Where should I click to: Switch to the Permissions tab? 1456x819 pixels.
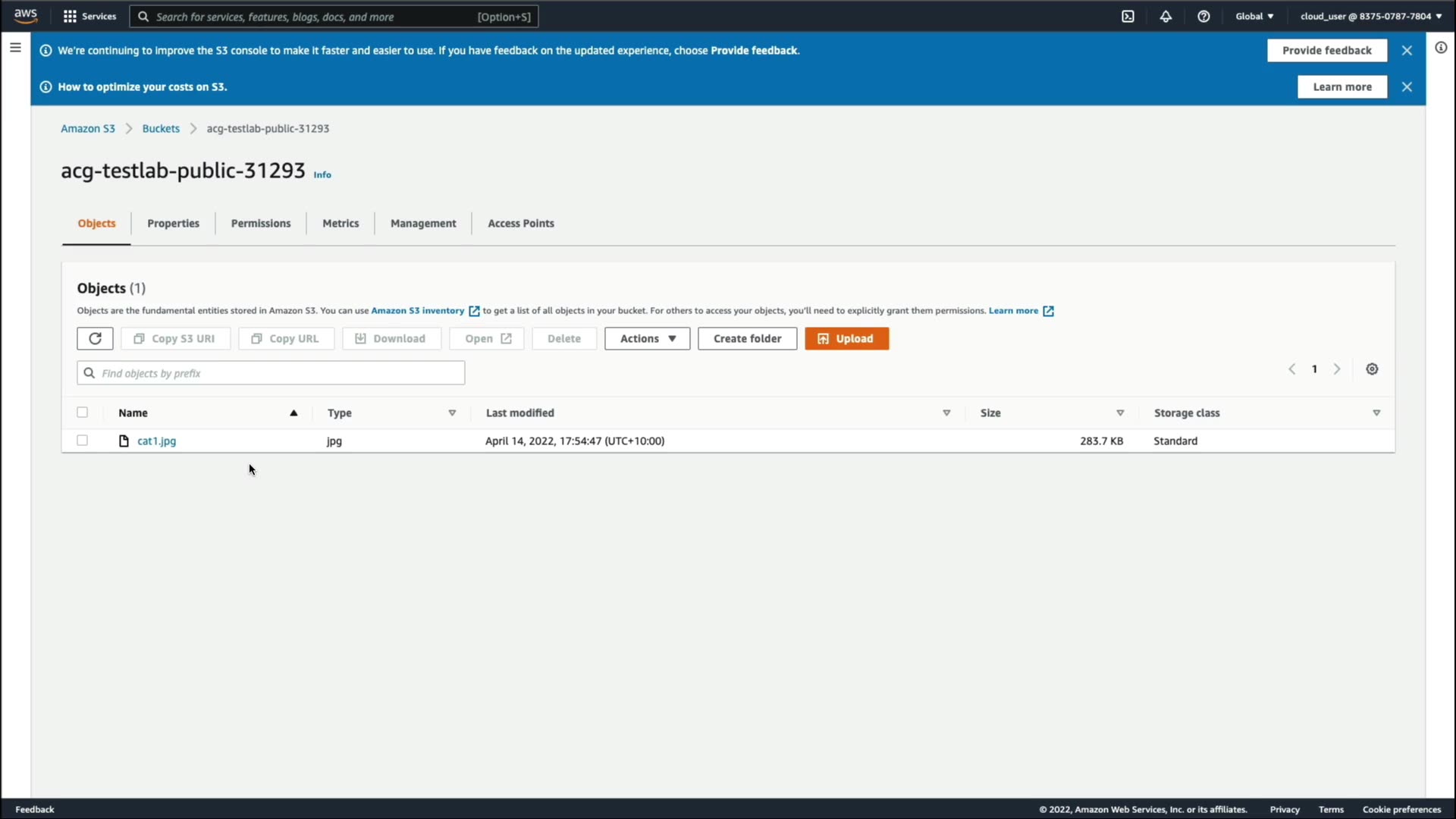coord(261,223)
